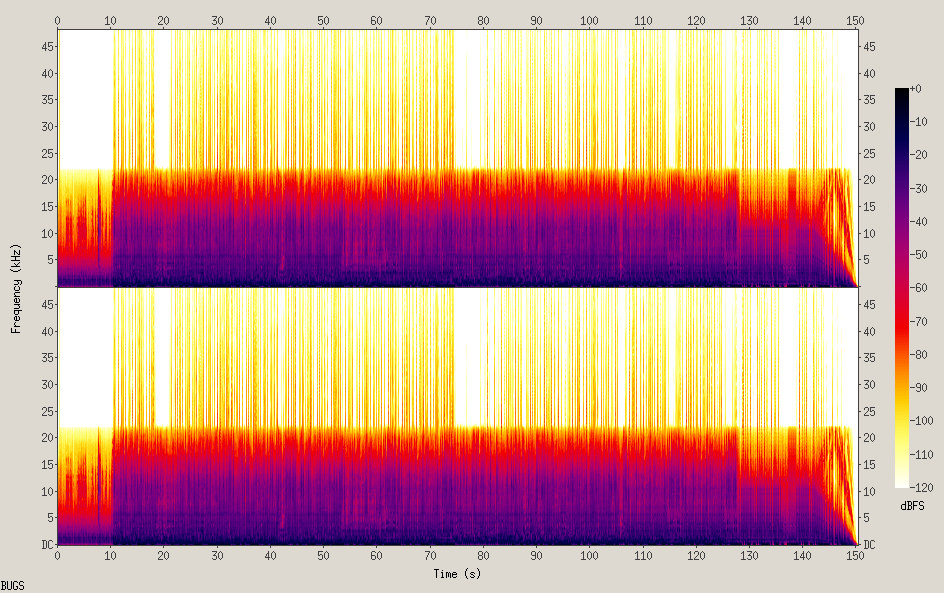Viewport: 944px width, 593px height.
Task: Click the "Time (s)" axis label
Action: tap(457, 574)
